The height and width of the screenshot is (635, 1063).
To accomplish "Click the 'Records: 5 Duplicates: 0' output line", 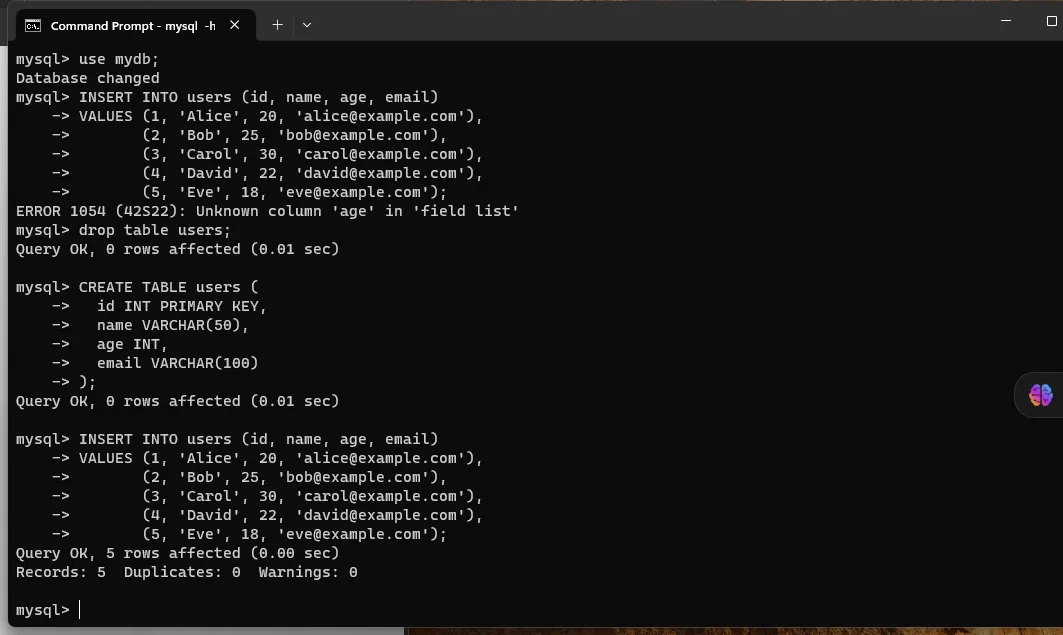I will [x=186, y=572].
